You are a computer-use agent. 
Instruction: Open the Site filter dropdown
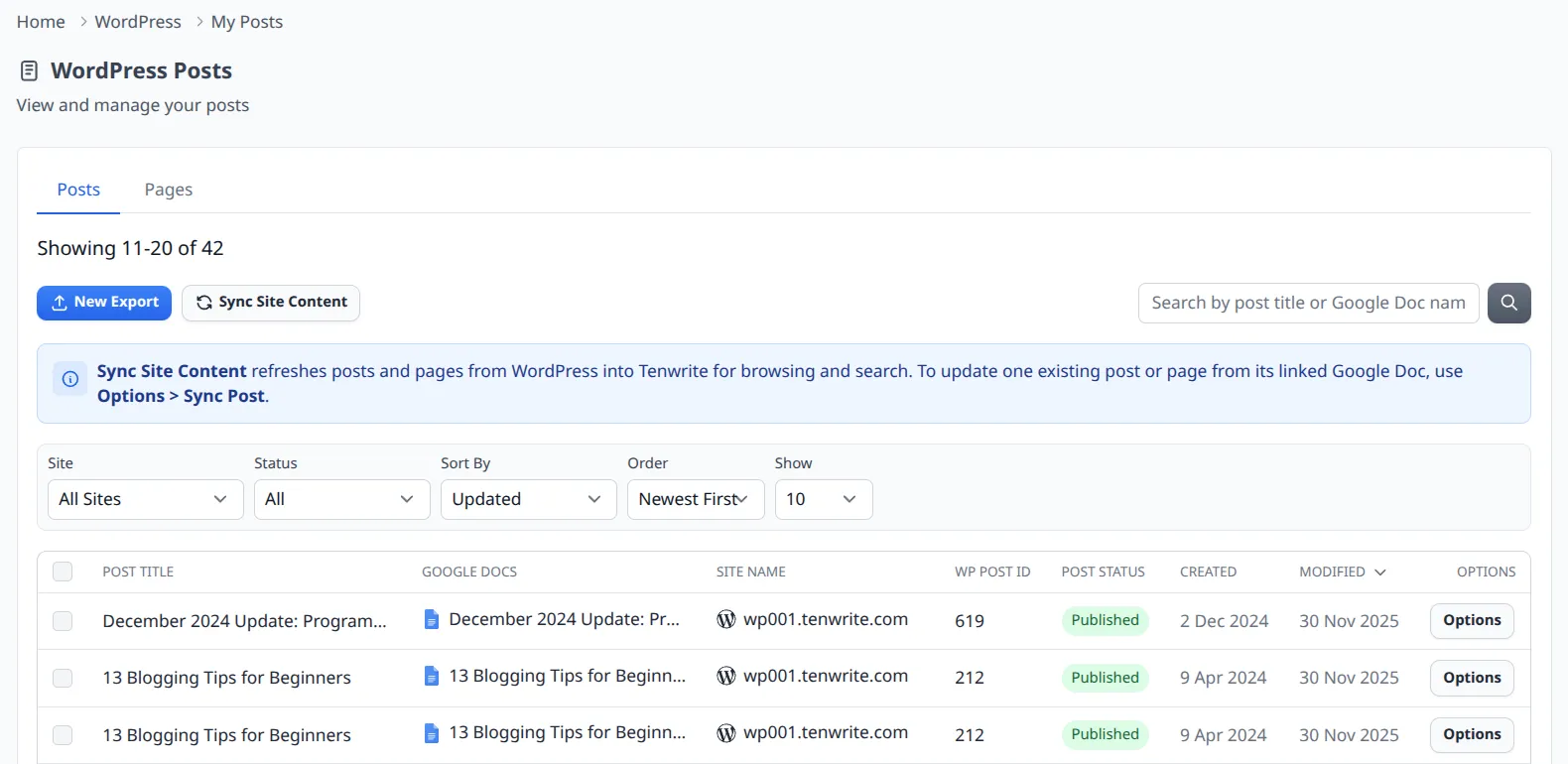(x=146, y=499)
